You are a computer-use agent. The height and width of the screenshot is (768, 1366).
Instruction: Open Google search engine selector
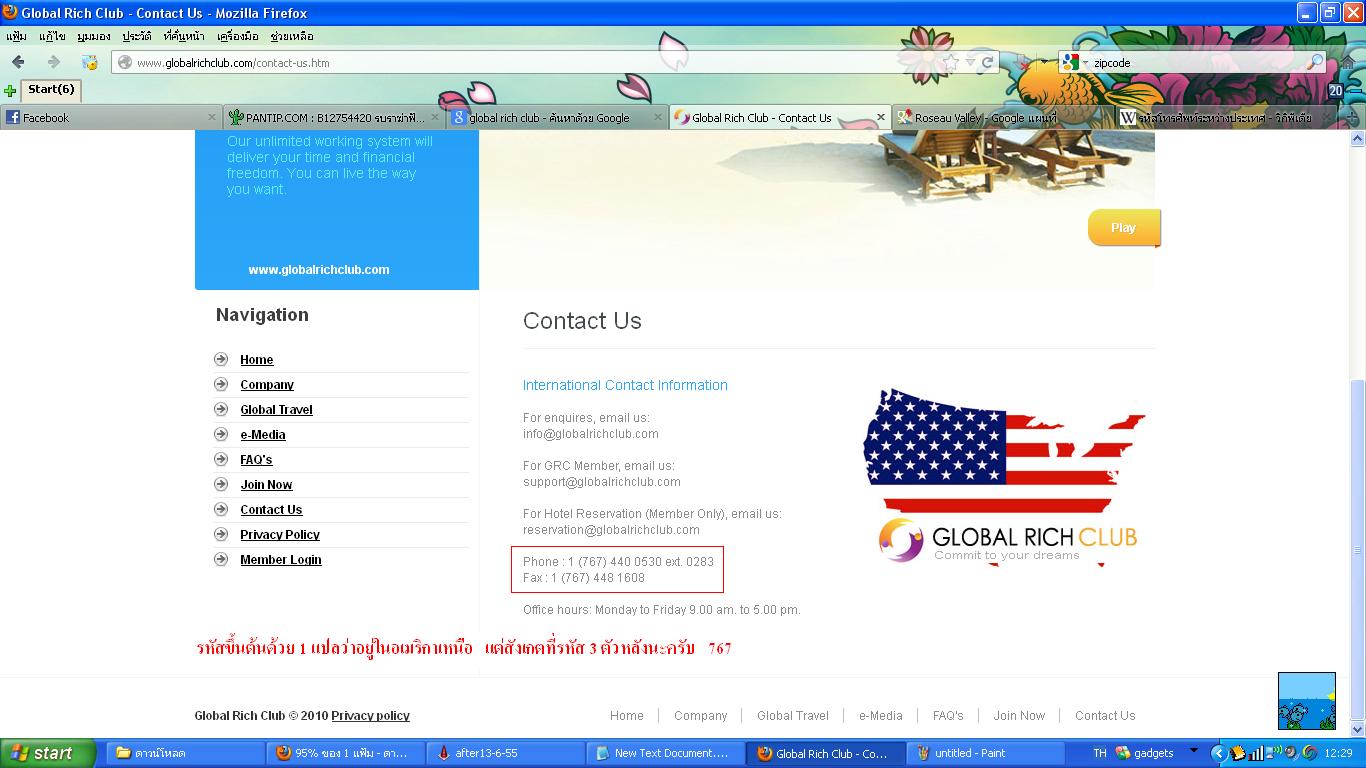point(1075,62)
